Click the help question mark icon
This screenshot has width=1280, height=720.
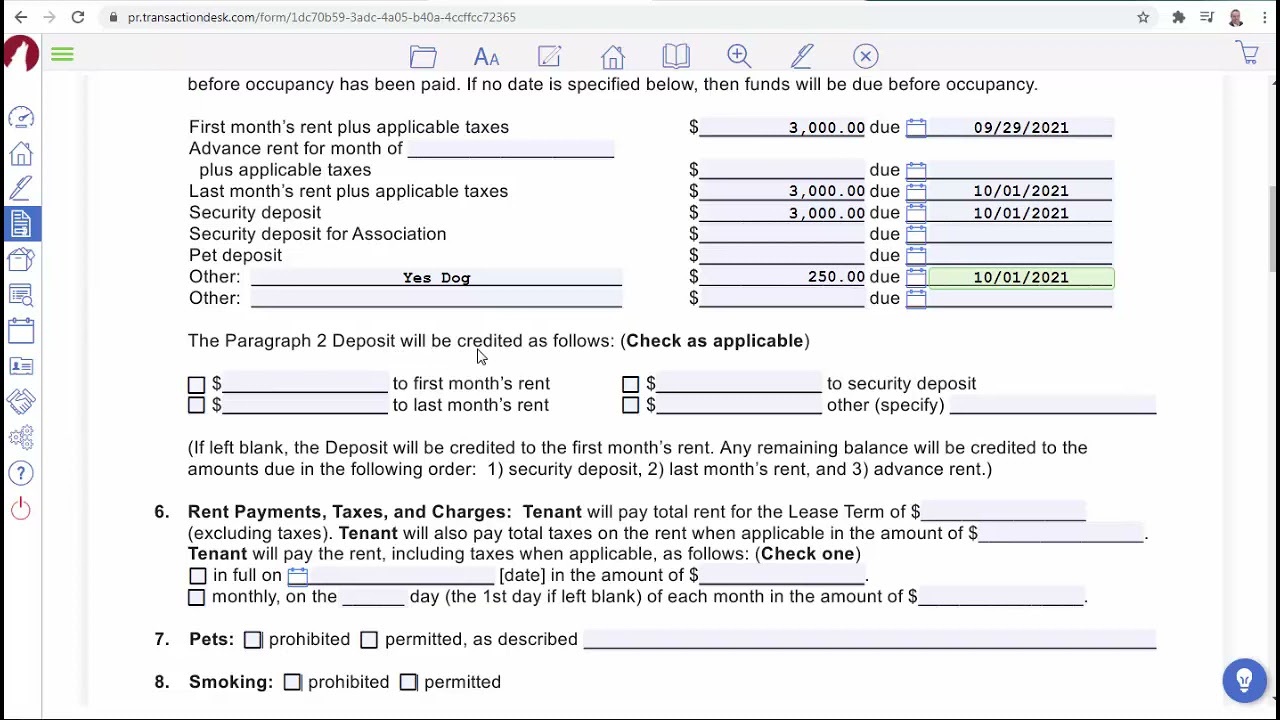[x=21, y=473]
